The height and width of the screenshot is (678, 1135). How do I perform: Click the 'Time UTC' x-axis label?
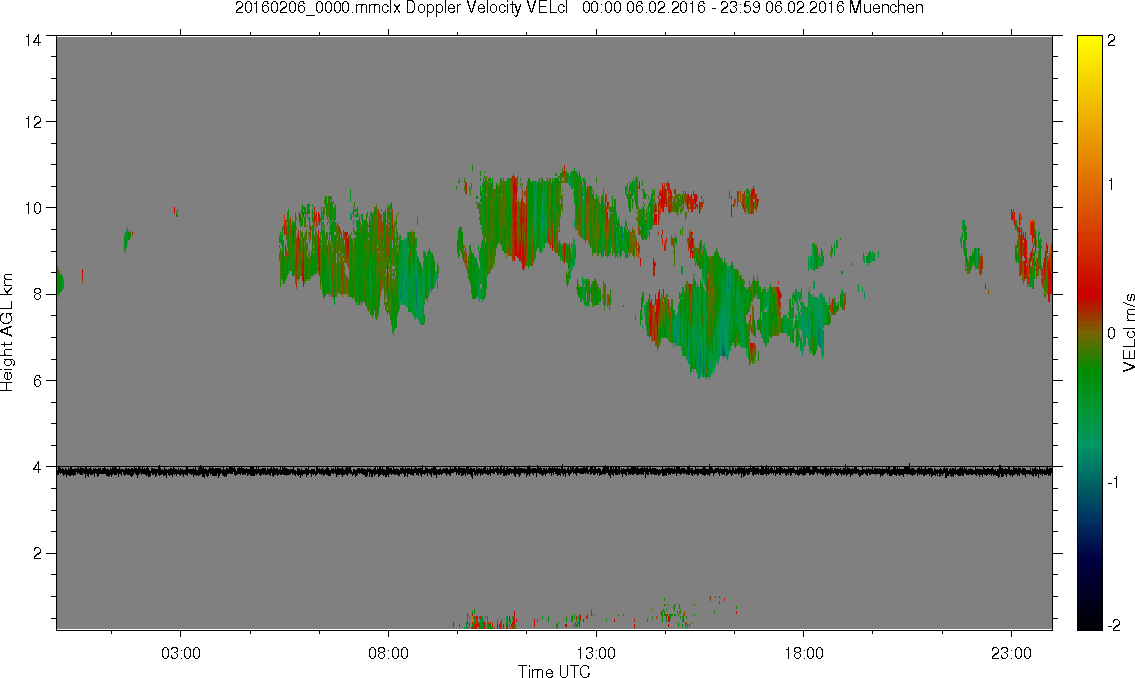[x=554, y=671]
